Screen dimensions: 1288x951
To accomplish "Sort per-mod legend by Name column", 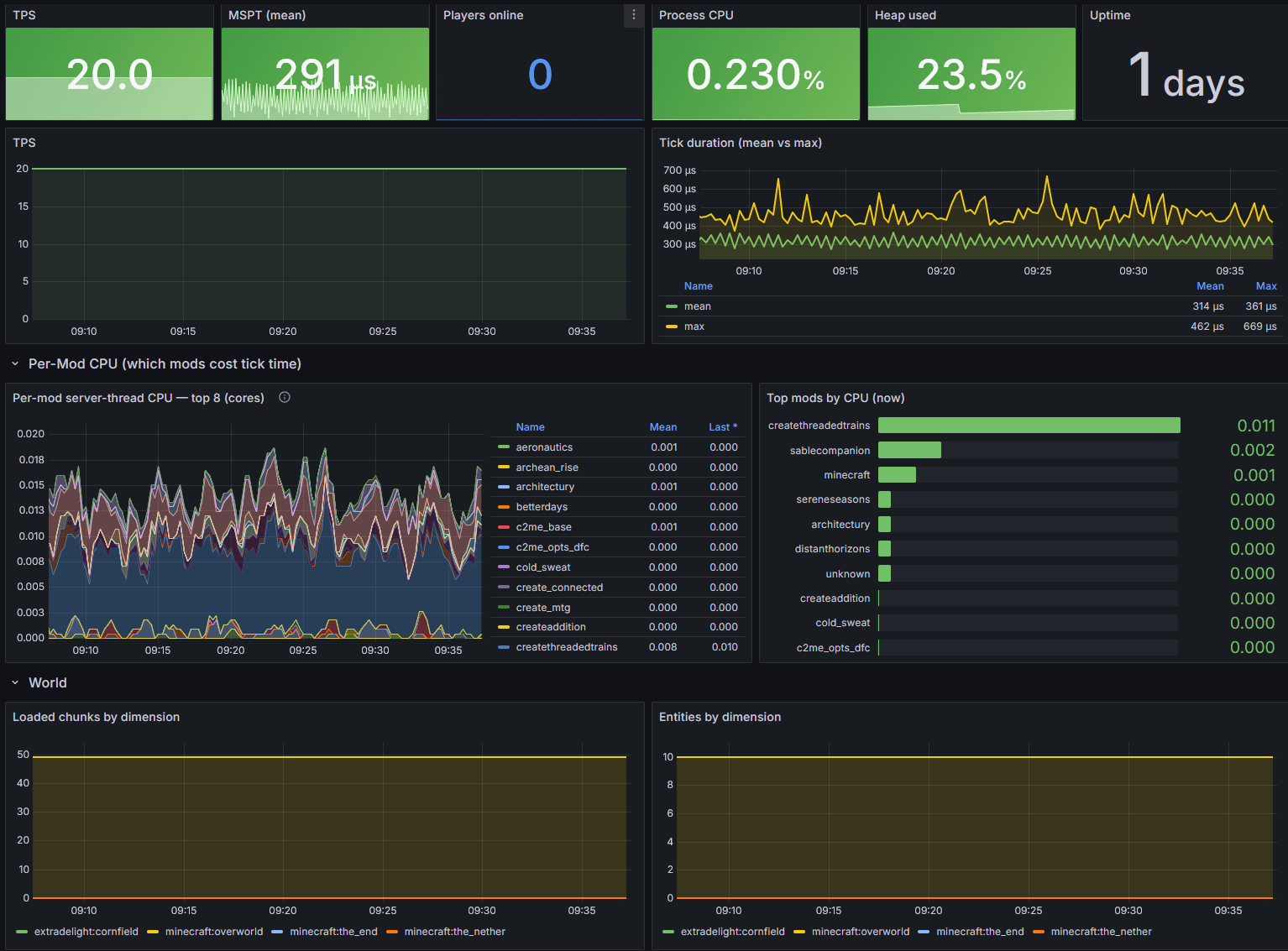I will pos(531,427).
